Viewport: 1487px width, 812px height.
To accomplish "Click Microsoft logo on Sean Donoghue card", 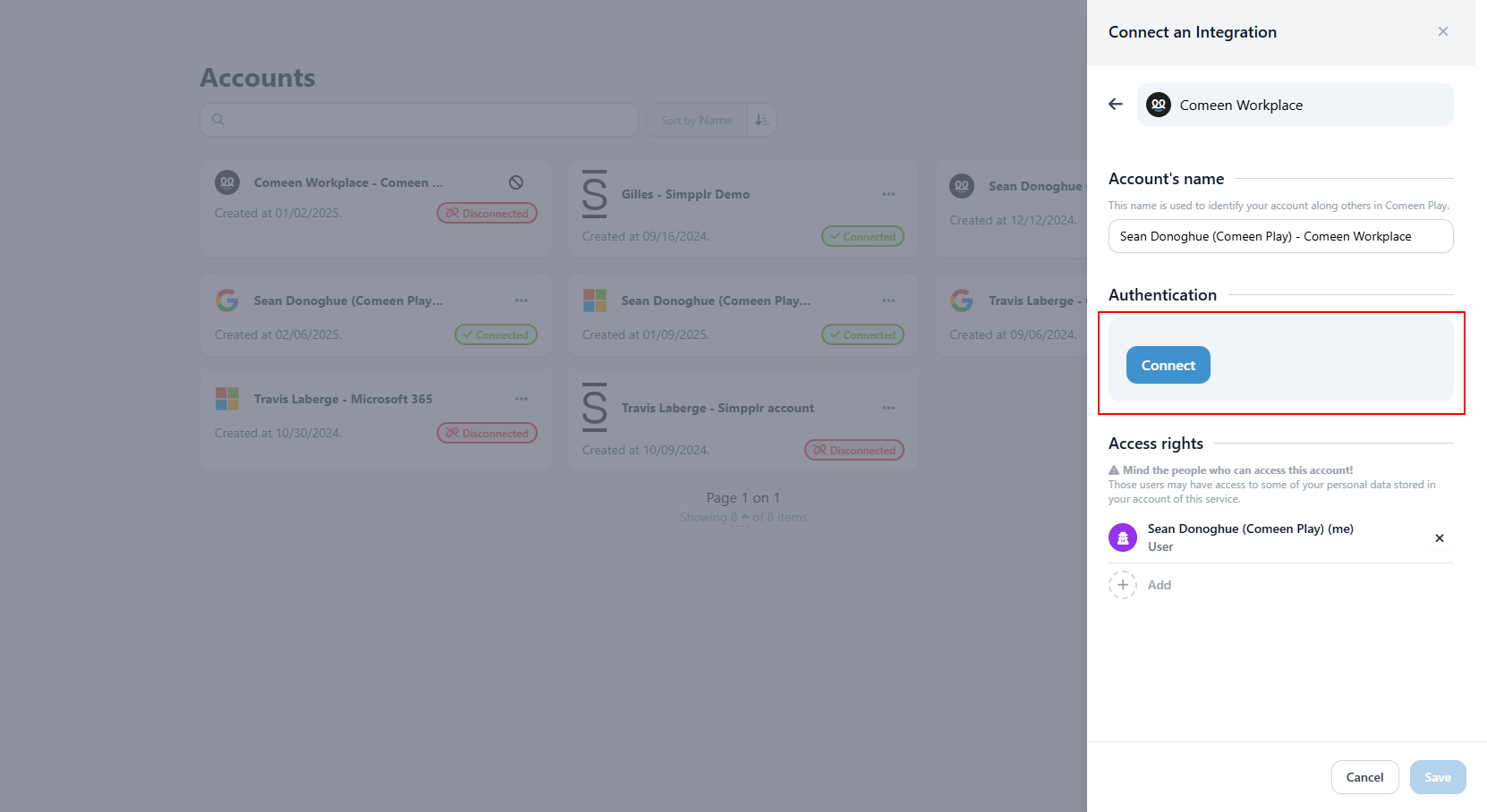I will tap(595, 300).
